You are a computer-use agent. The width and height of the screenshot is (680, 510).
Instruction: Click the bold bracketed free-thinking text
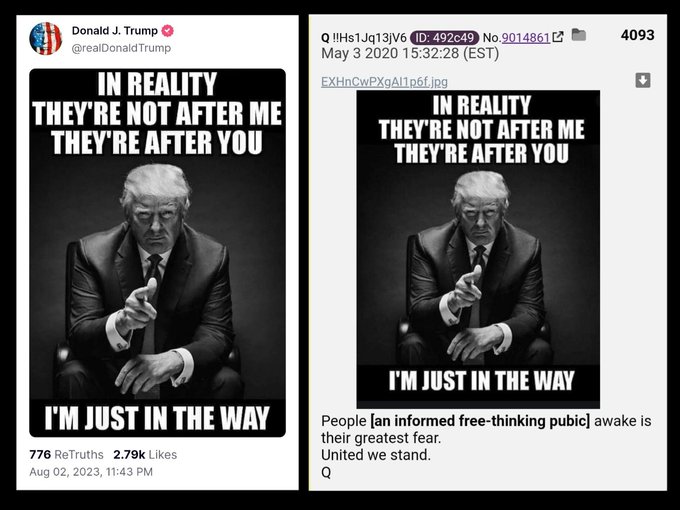[480, 421]
